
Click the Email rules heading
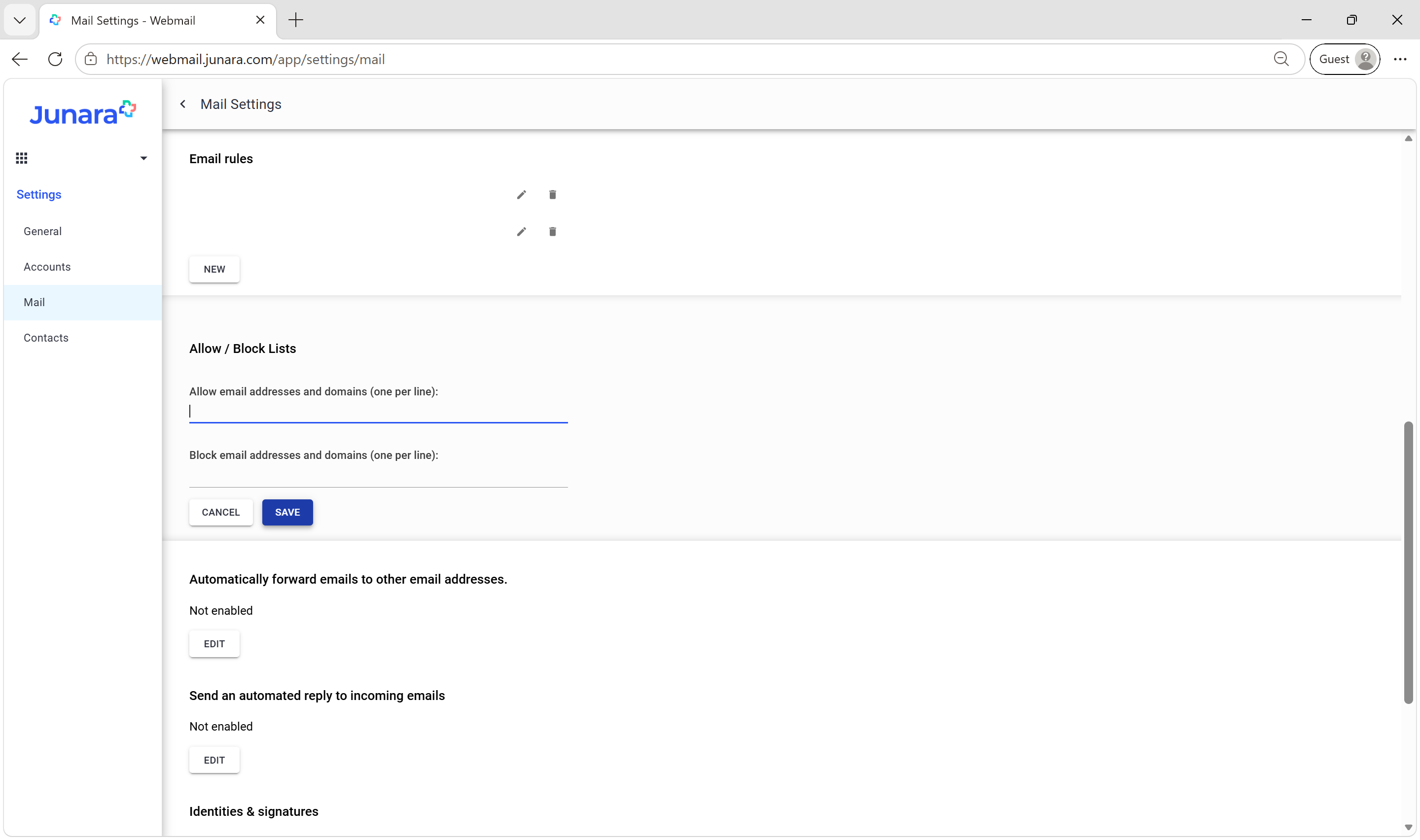pyautogui.click(x=221, y=159)
